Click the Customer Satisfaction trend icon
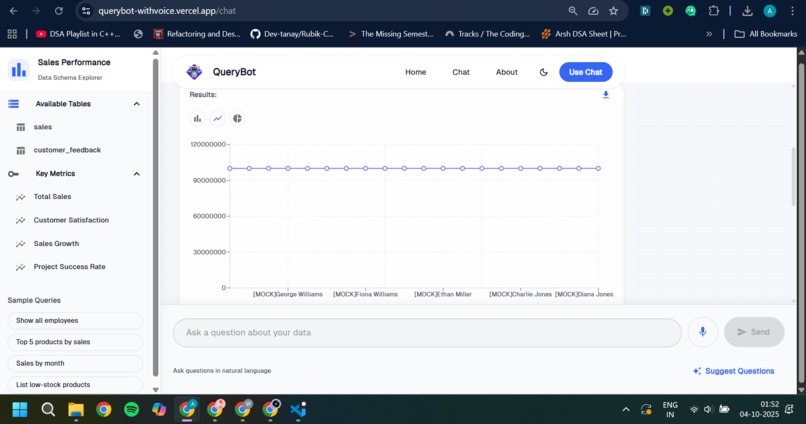The height and width of the screenshot is (424, 806). point(21,220)
